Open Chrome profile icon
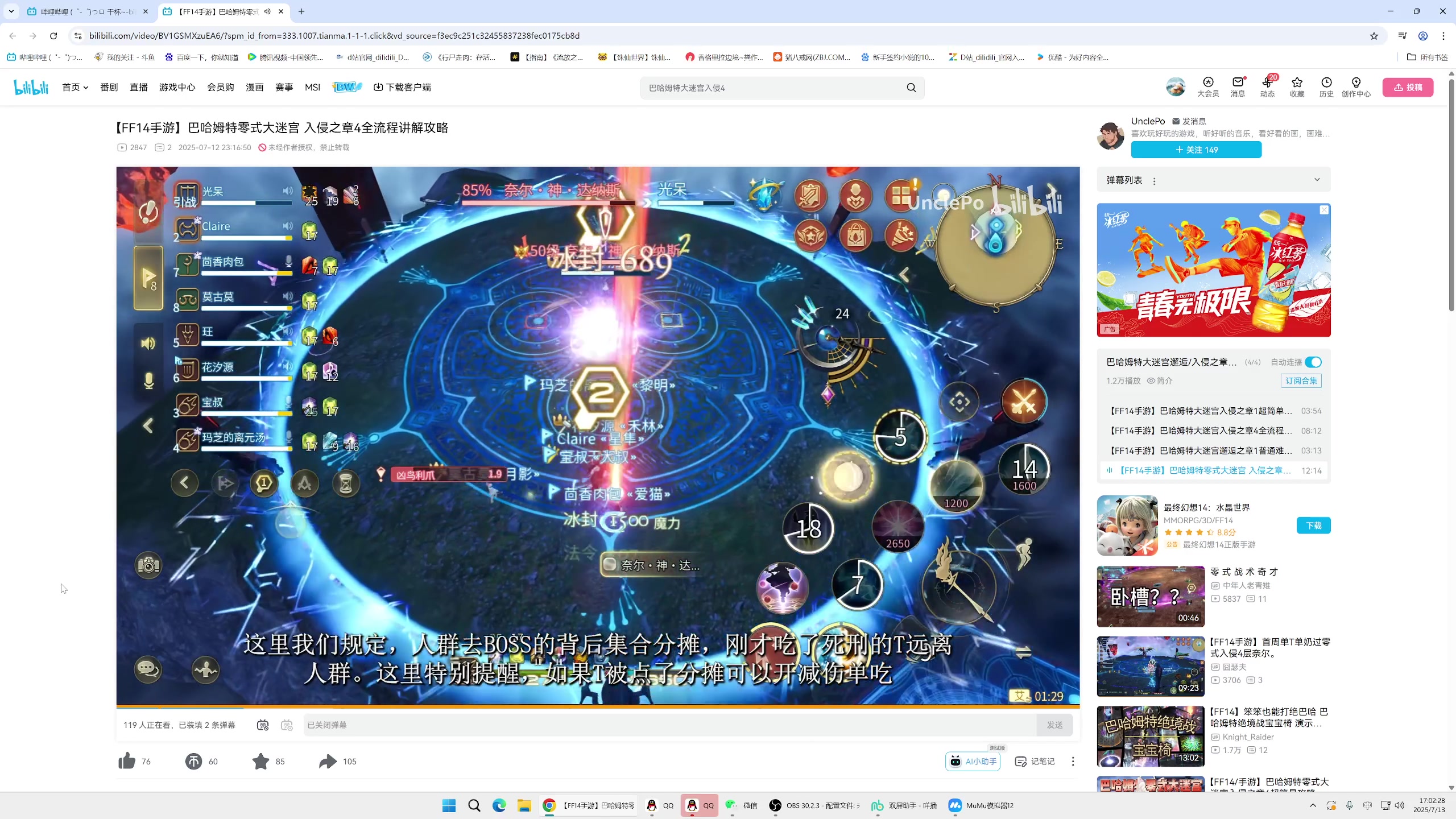The image size is (1456, 819). (1423, 36)
